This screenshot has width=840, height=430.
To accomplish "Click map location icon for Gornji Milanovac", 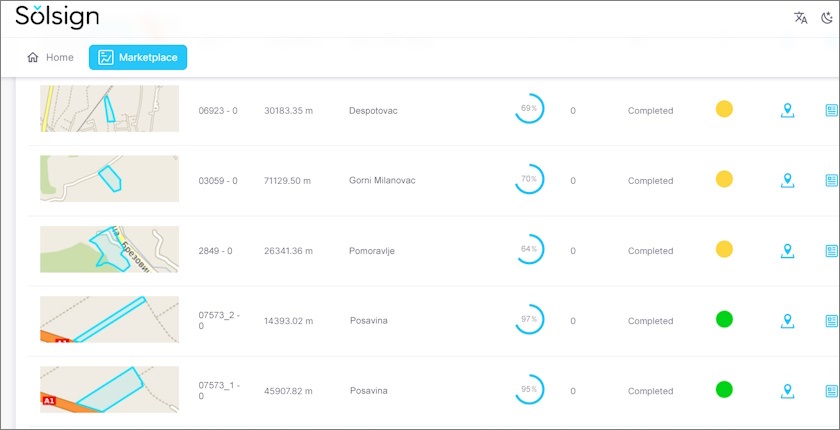I will coord(787,180).
